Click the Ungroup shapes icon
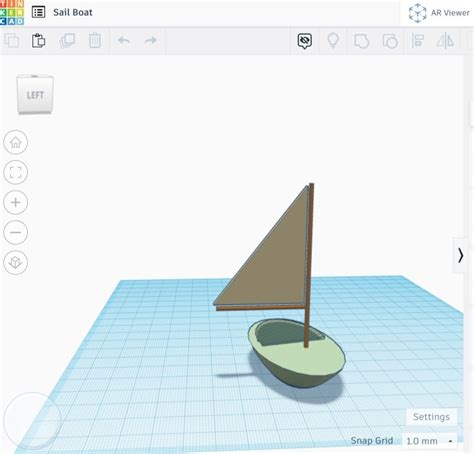This screenshot has width=474, height=454. point(390,41)
